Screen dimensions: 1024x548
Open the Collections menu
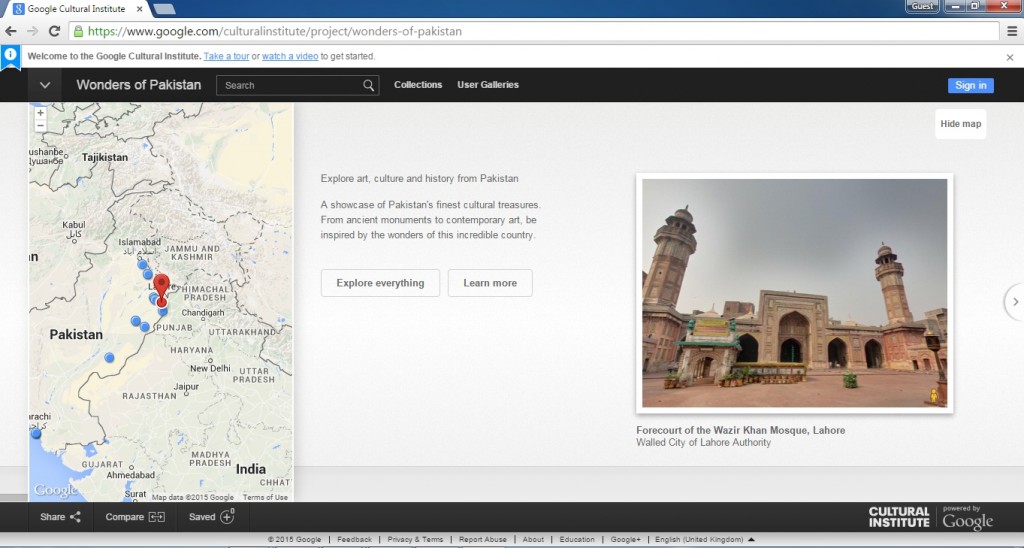[418, 85]
